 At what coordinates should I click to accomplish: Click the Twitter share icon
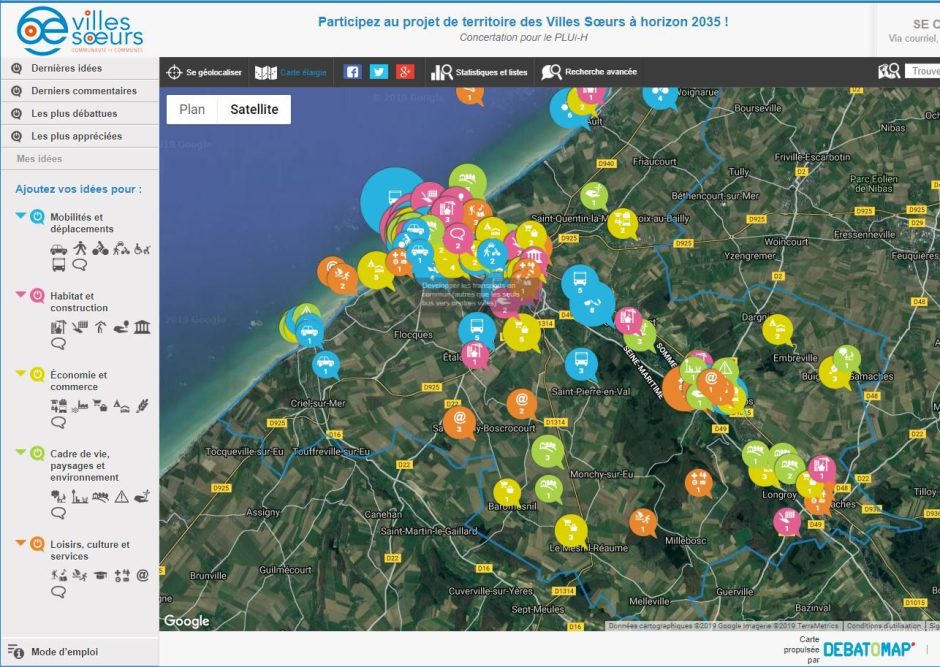pyautogui.click(x=378, y=72)
